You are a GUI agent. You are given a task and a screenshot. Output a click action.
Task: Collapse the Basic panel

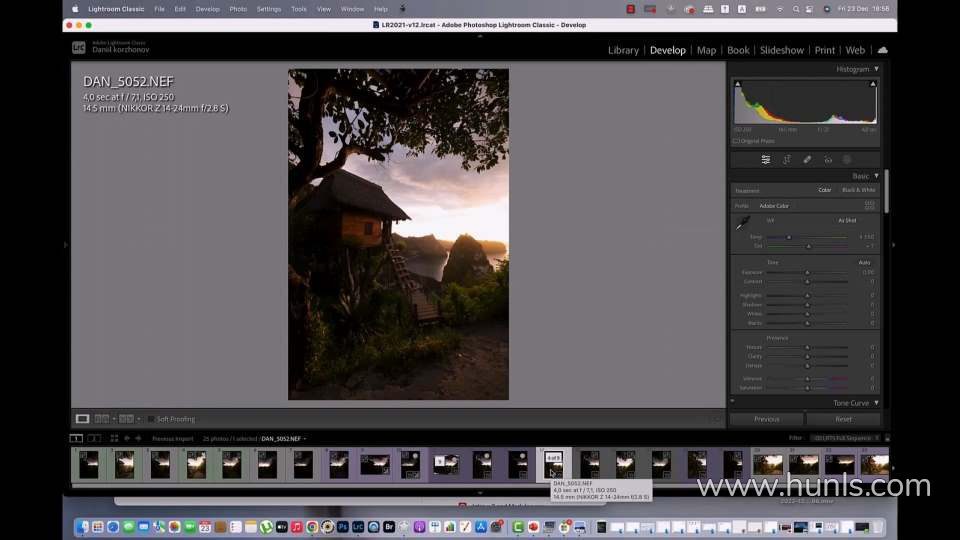[x=876, y=176]
